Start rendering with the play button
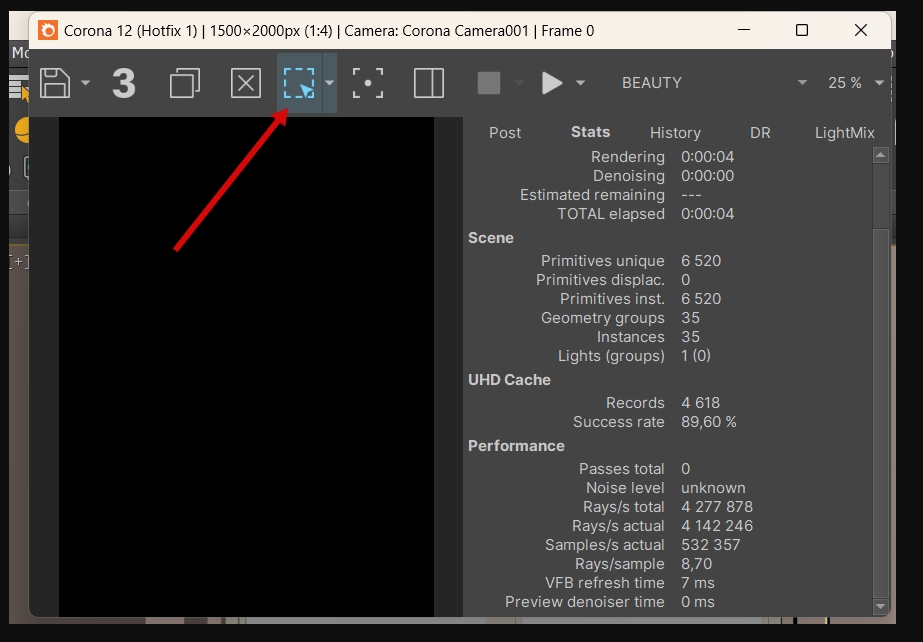Screen dimensions: 923x642 [552, 83]
